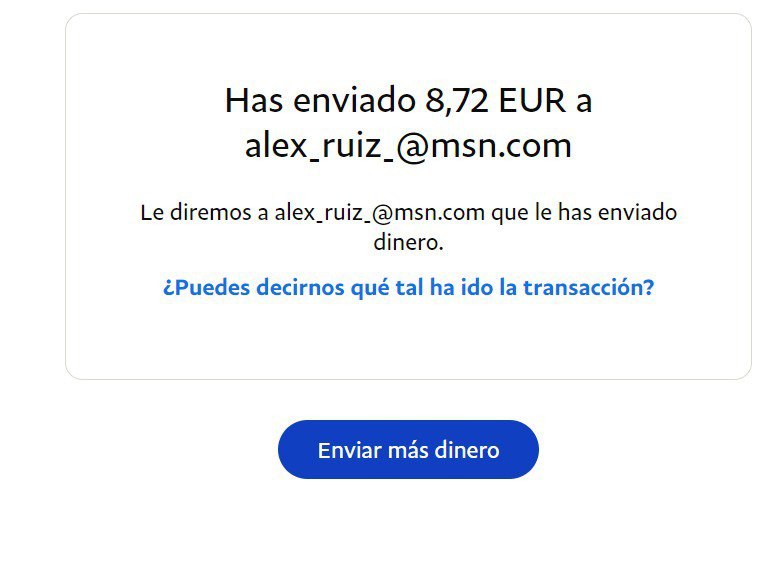The image size is (762, 571).
Task: Click the alex_ruiz_@msn.com email in the paragraph
Action: coord(380,213)
